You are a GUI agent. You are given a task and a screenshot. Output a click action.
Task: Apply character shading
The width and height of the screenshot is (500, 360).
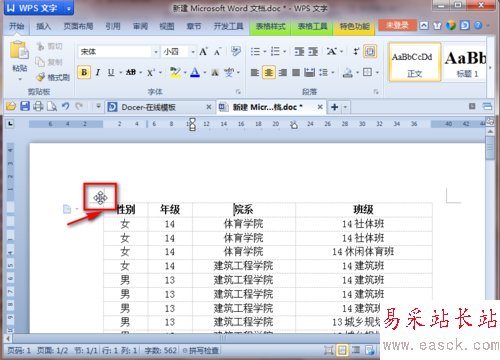215,72
